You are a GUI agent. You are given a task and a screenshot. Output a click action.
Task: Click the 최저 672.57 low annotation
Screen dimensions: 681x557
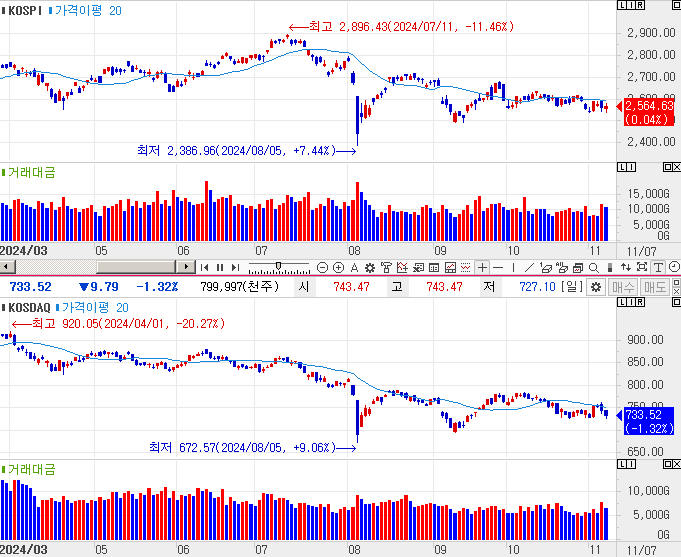(252, 447)
